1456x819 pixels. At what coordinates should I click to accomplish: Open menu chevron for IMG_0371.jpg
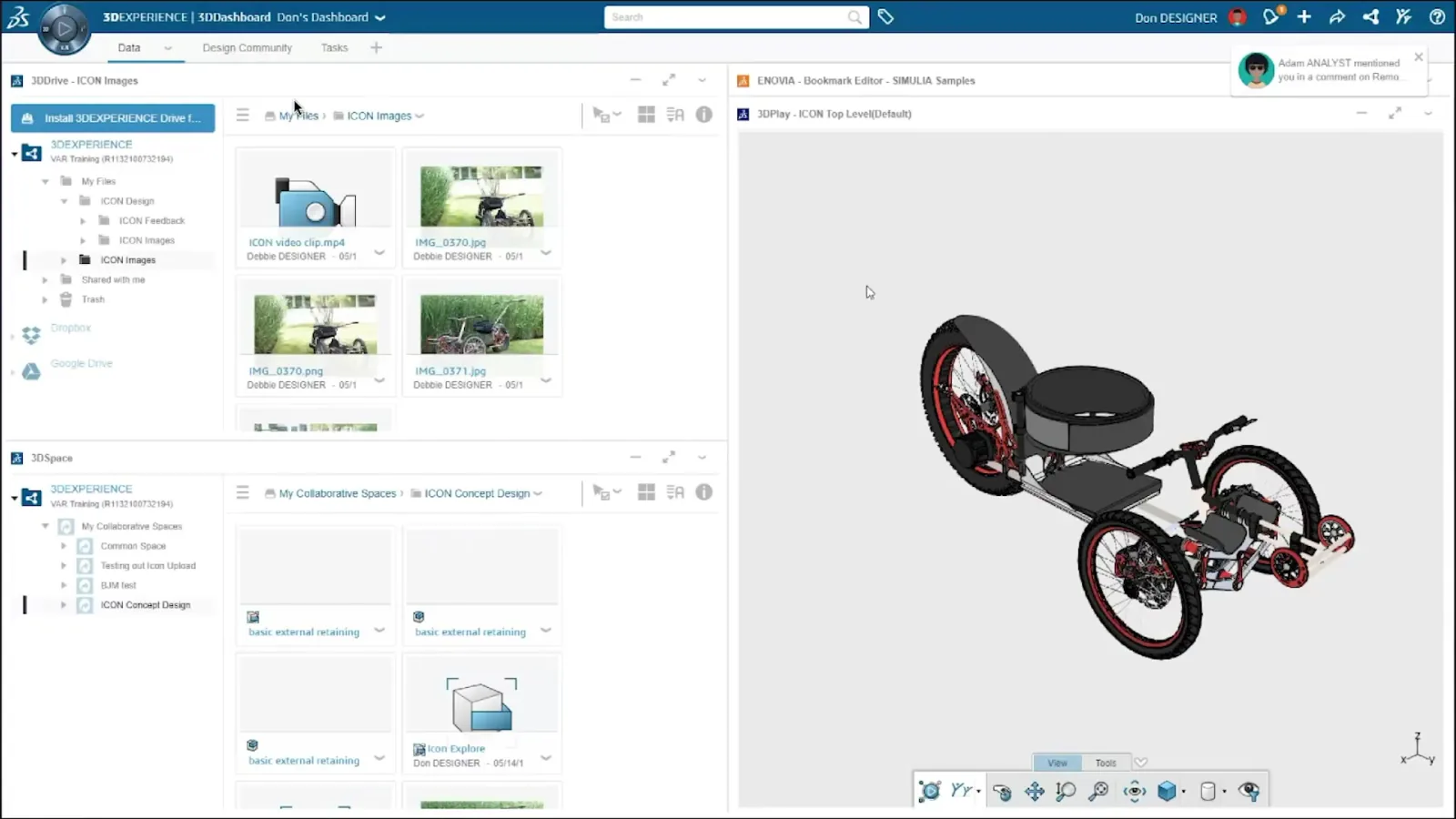[x=546, y=380]
